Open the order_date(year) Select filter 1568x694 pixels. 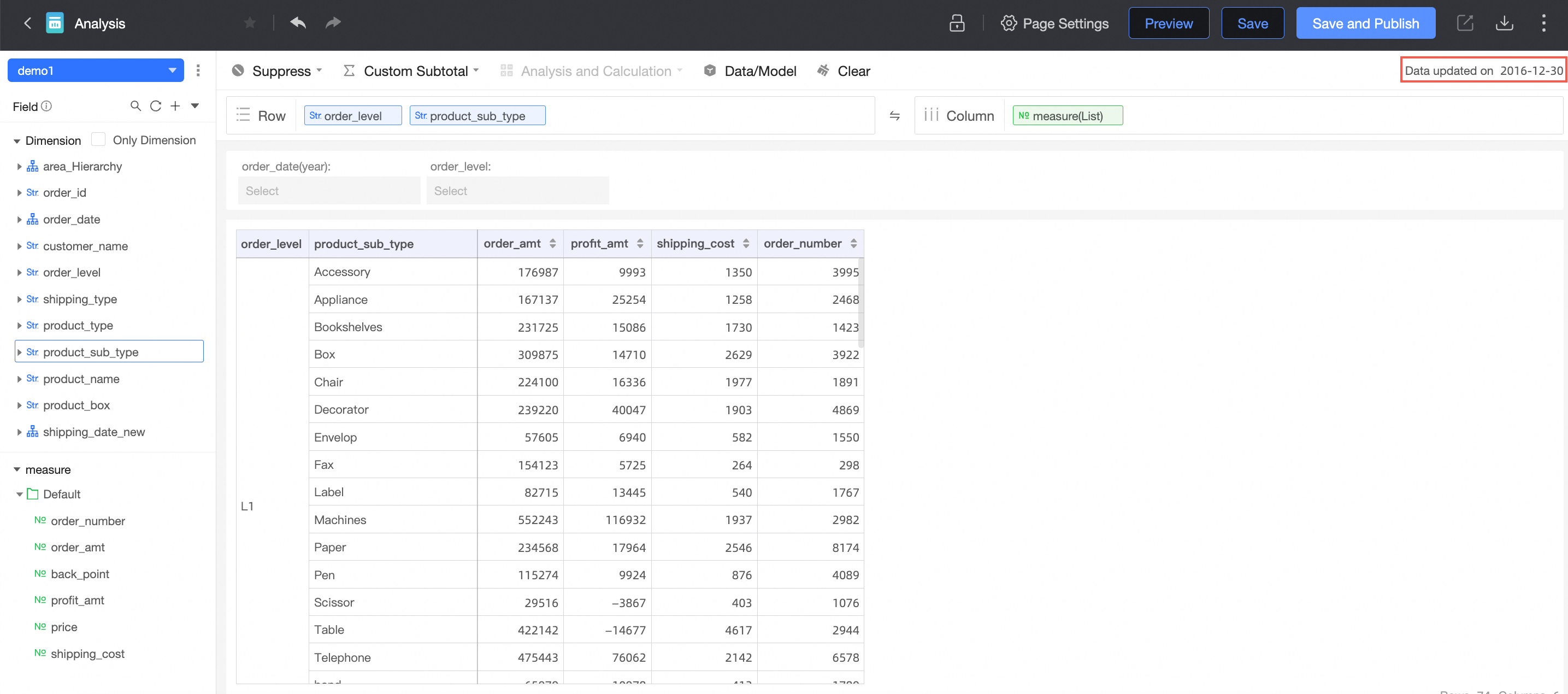coord(329,191)
